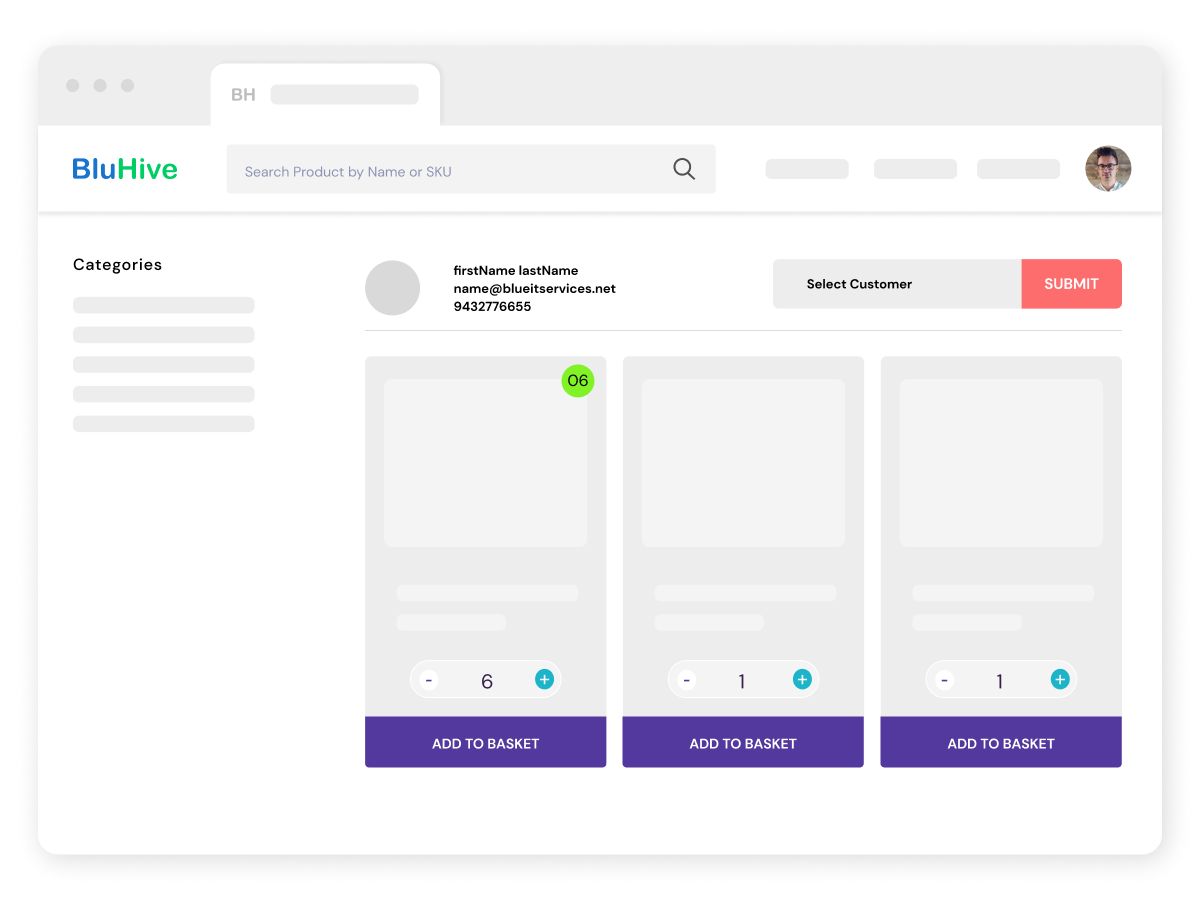Select the BH browser tab
This screenshot has height=900, width=1200.
325,95
